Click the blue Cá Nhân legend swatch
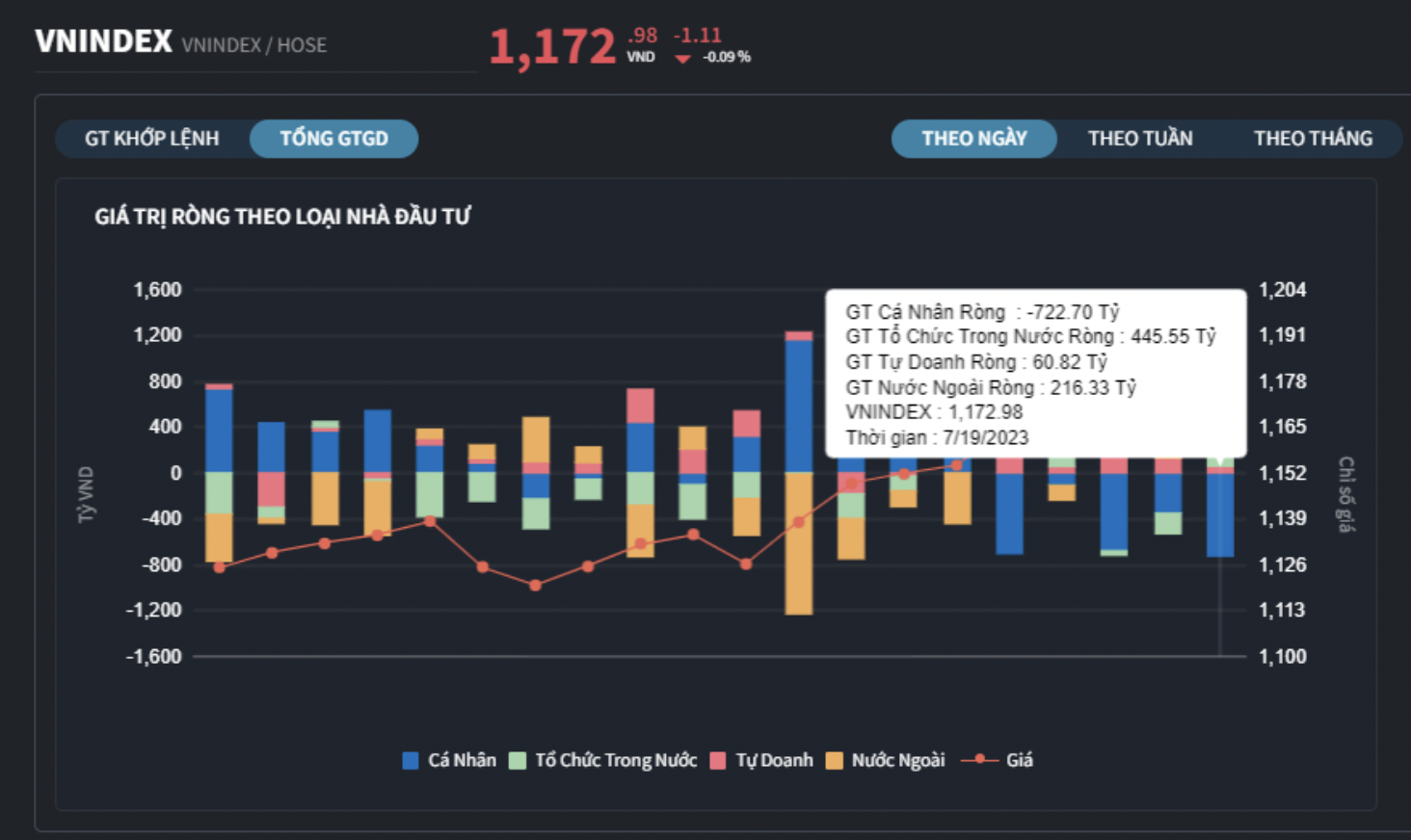 pyautogui.click(x=411, y=761)
